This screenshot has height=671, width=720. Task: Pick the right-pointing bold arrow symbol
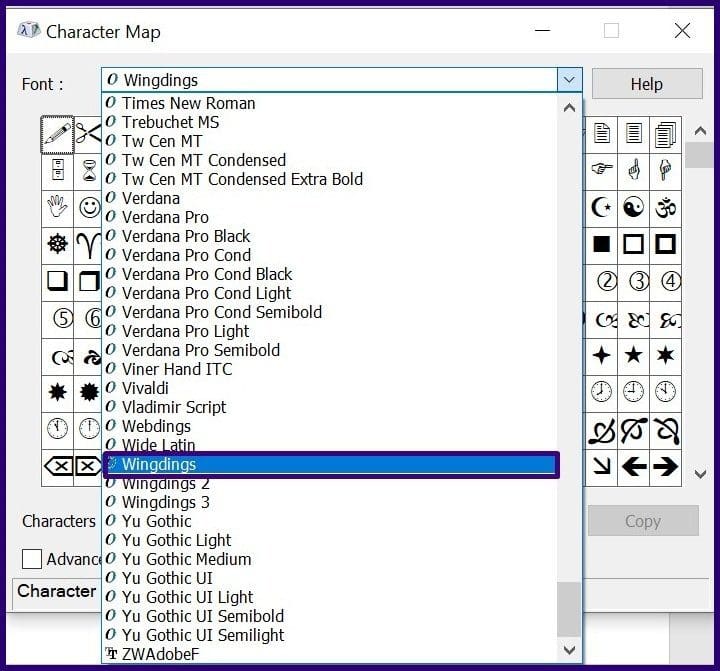(665, 467)
